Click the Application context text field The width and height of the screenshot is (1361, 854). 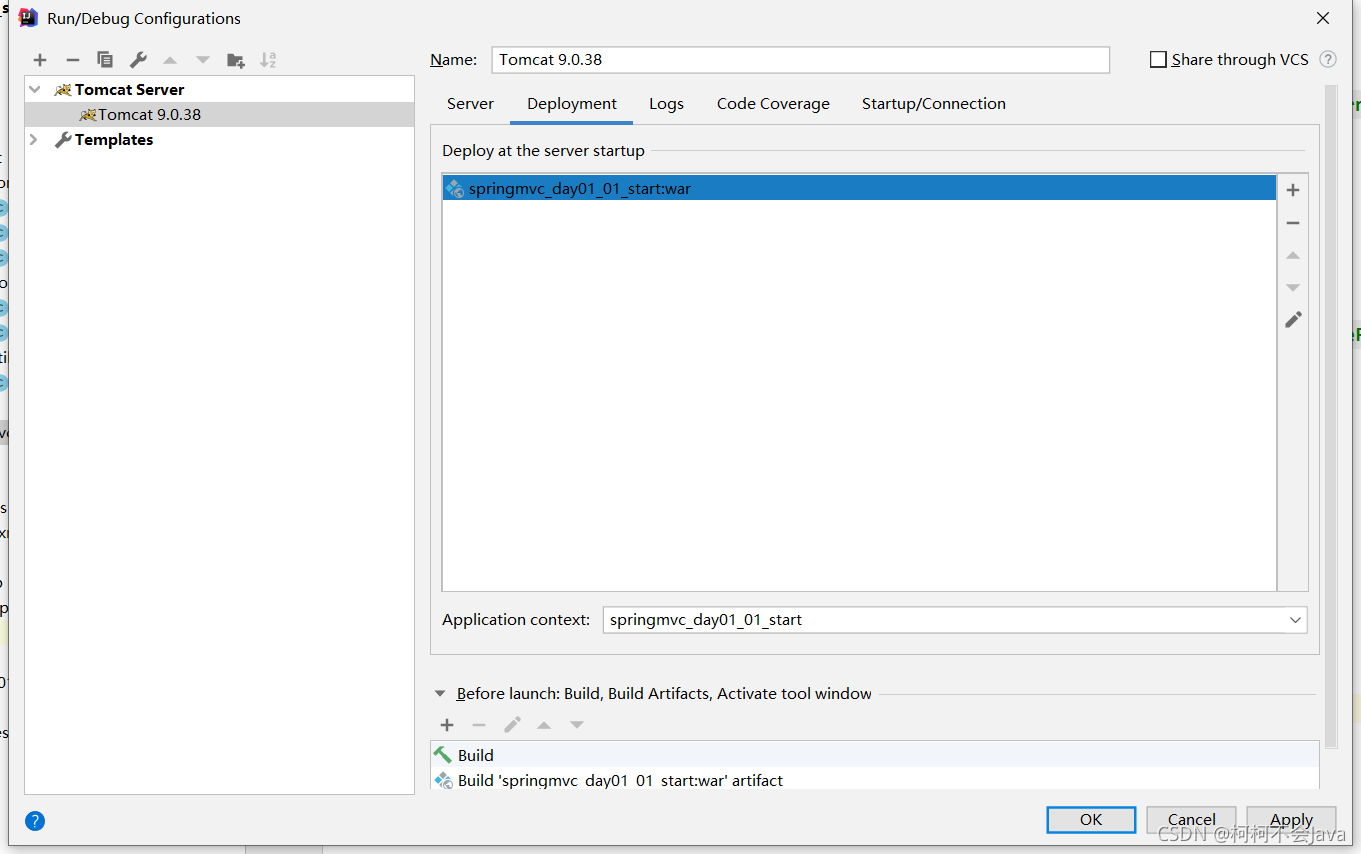pos(944,620)
